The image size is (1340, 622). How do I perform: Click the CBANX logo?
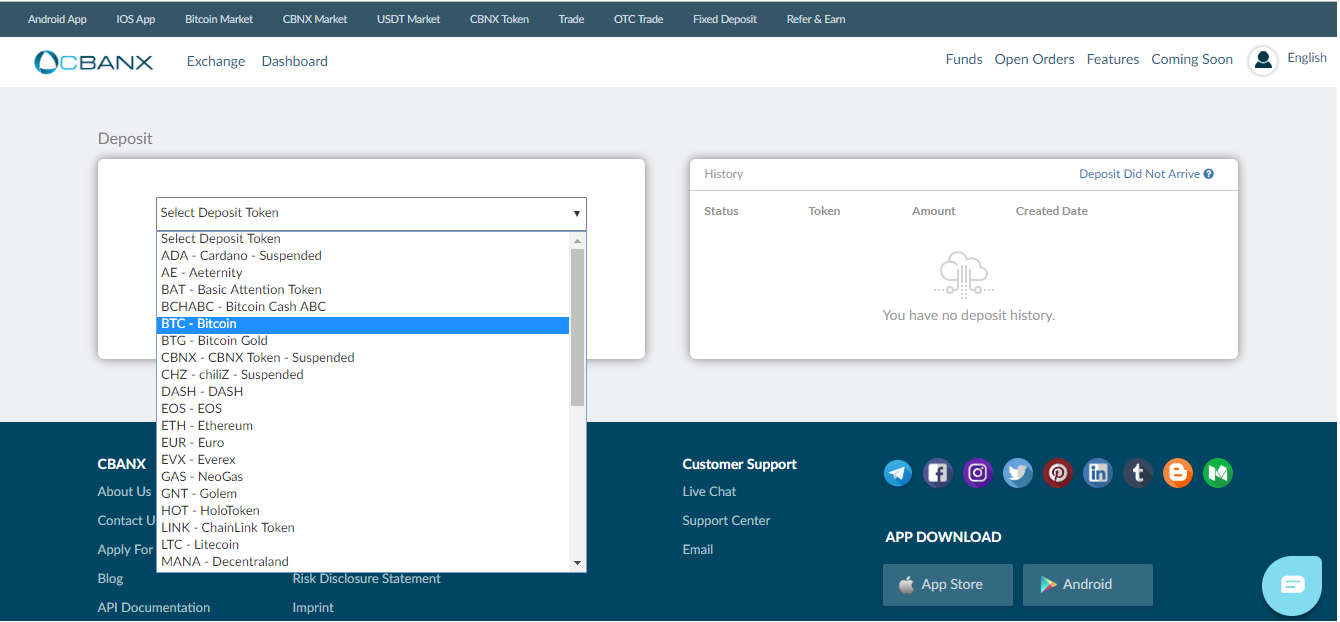pos(94,62)
